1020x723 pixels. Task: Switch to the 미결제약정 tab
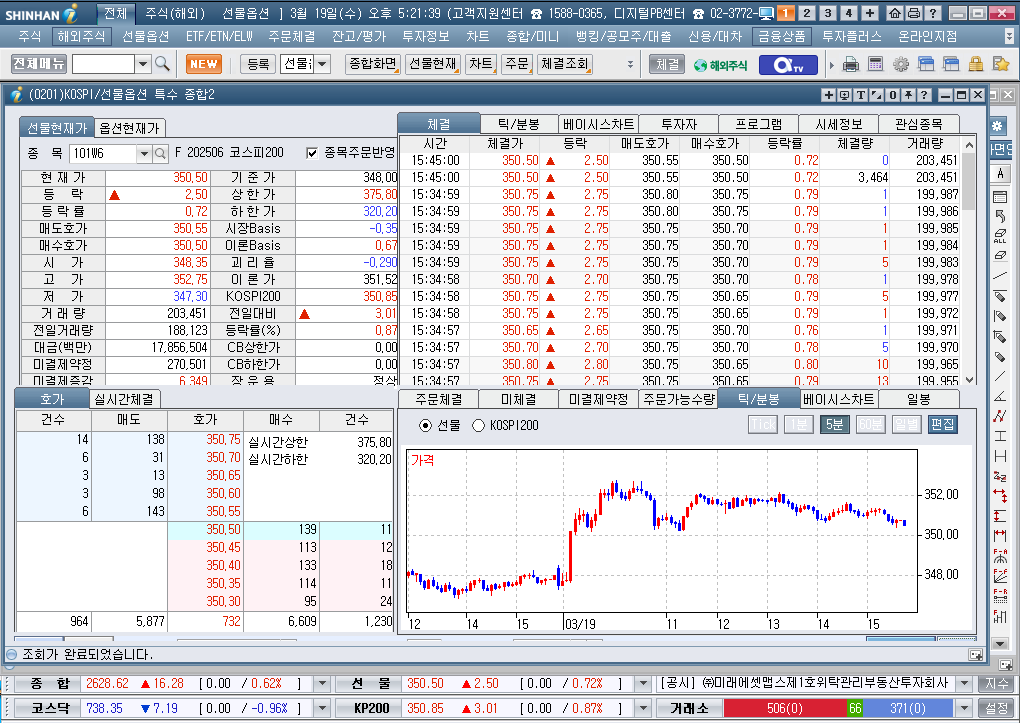pyautogui.click(x=598, y=399)
